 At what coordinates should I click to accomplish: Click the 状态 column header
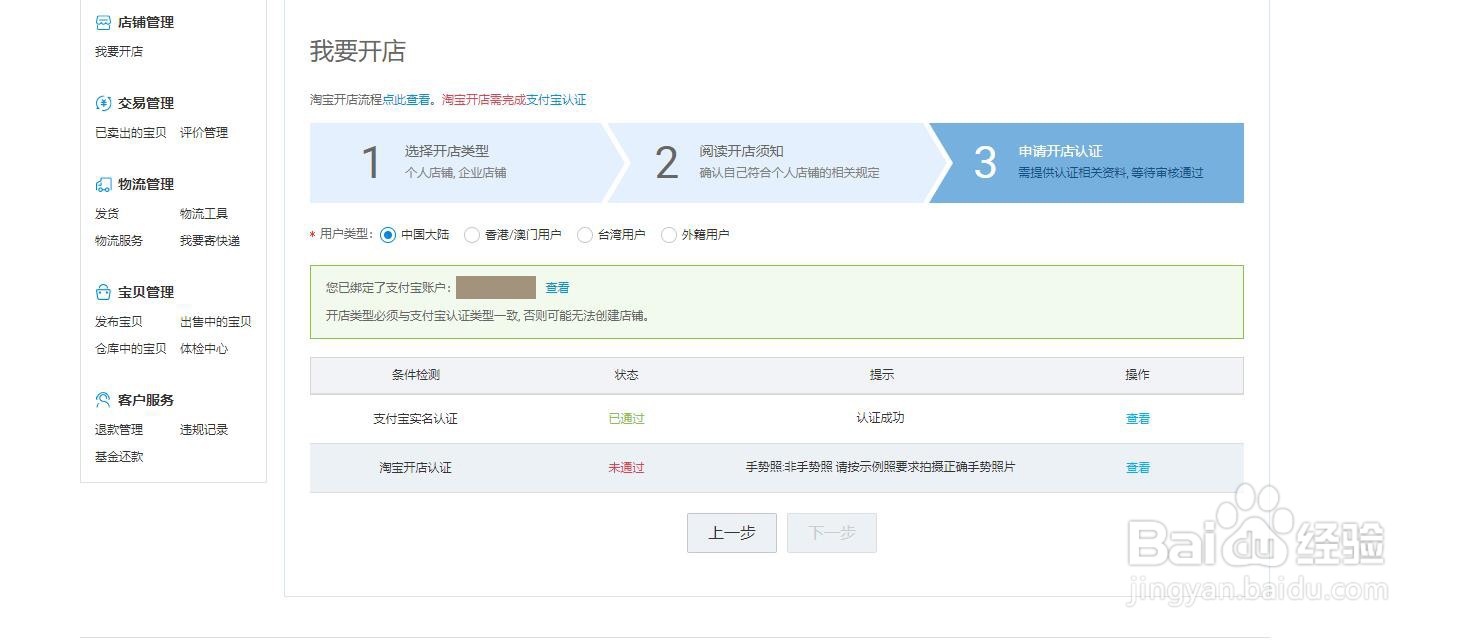[x=626, y=375]
